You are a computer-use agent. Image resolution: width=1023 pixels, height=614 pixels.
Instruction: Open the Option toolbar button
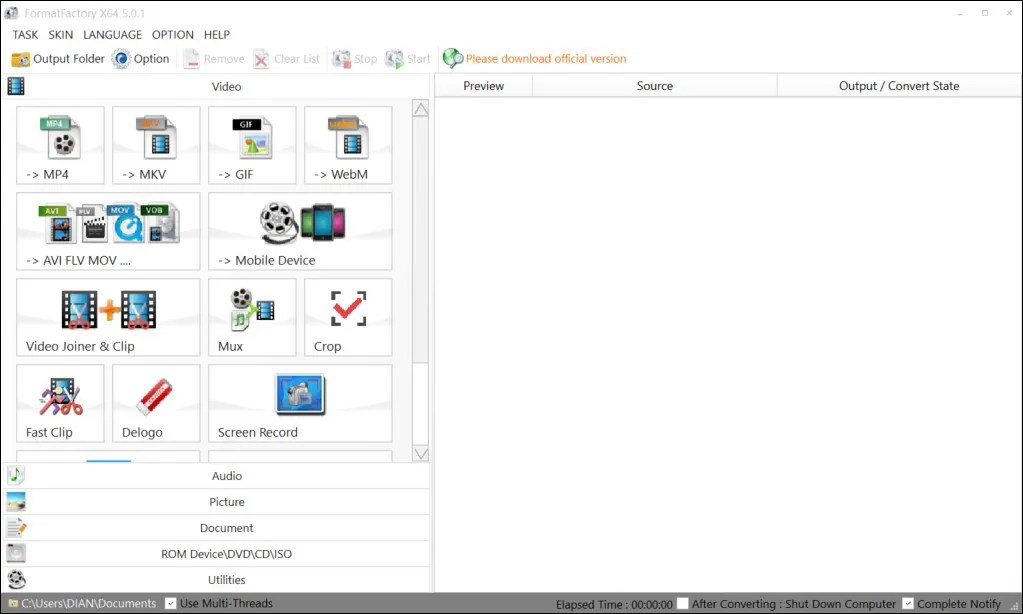click(x=140, y=59)
